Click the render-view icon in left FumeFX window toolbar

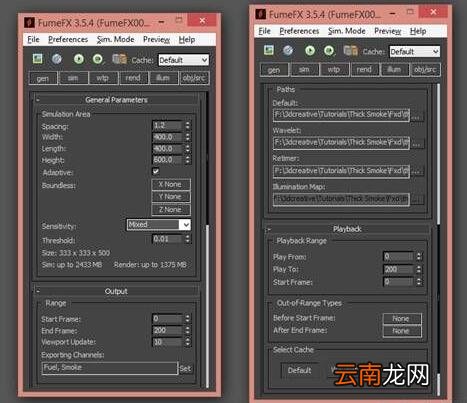(38, 59)
